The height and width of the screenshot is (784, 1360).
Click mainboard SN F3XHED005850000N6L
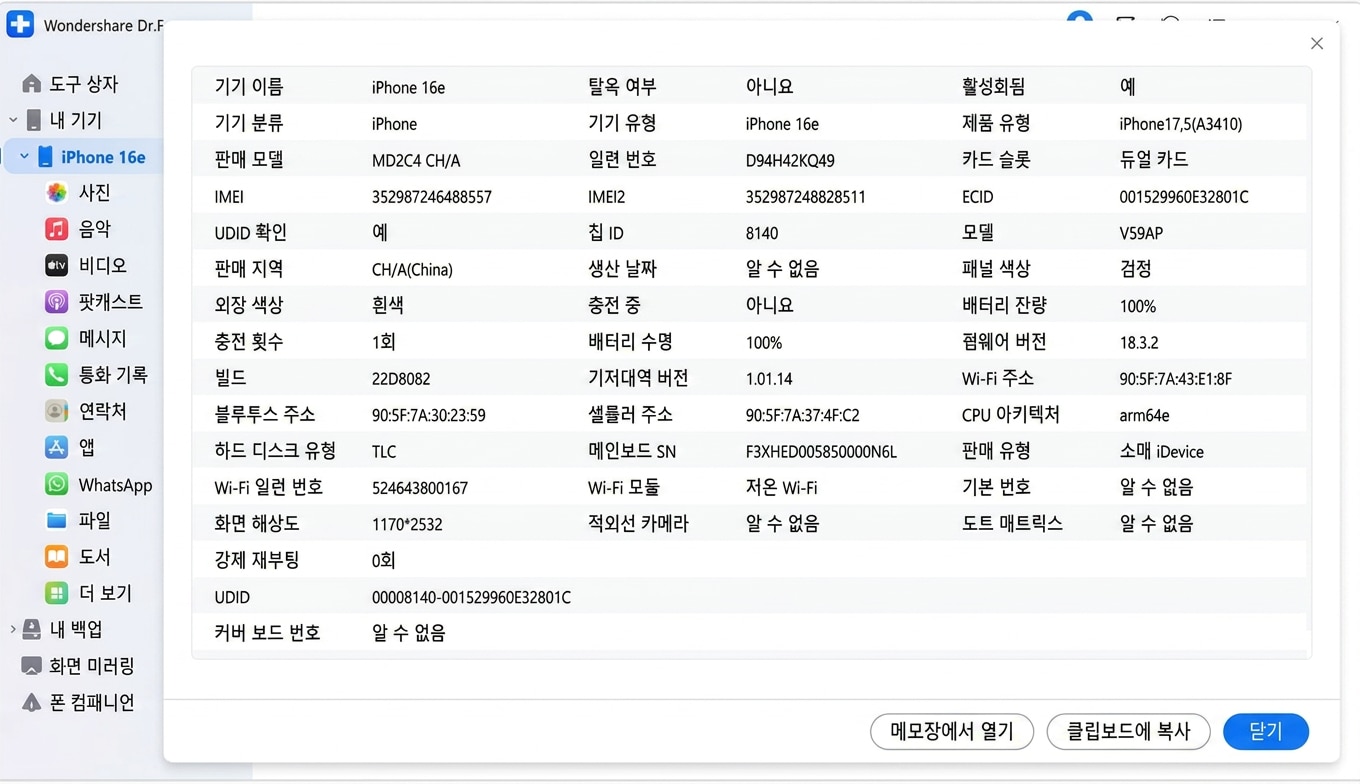pyautogui.click(x=821, y=452)
